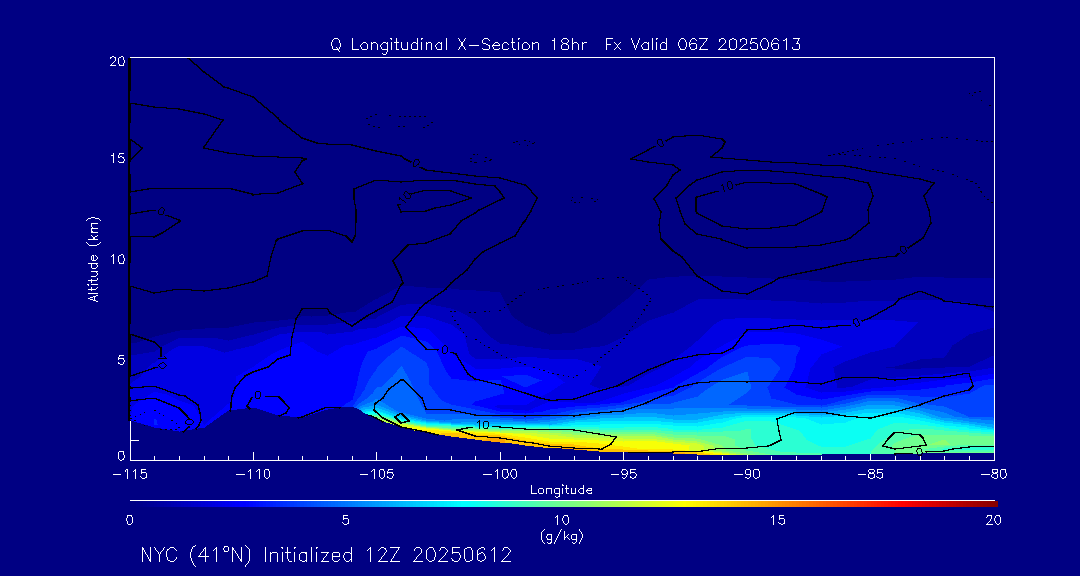
Task: Click the color scale label 0
Action: (130, 520)
